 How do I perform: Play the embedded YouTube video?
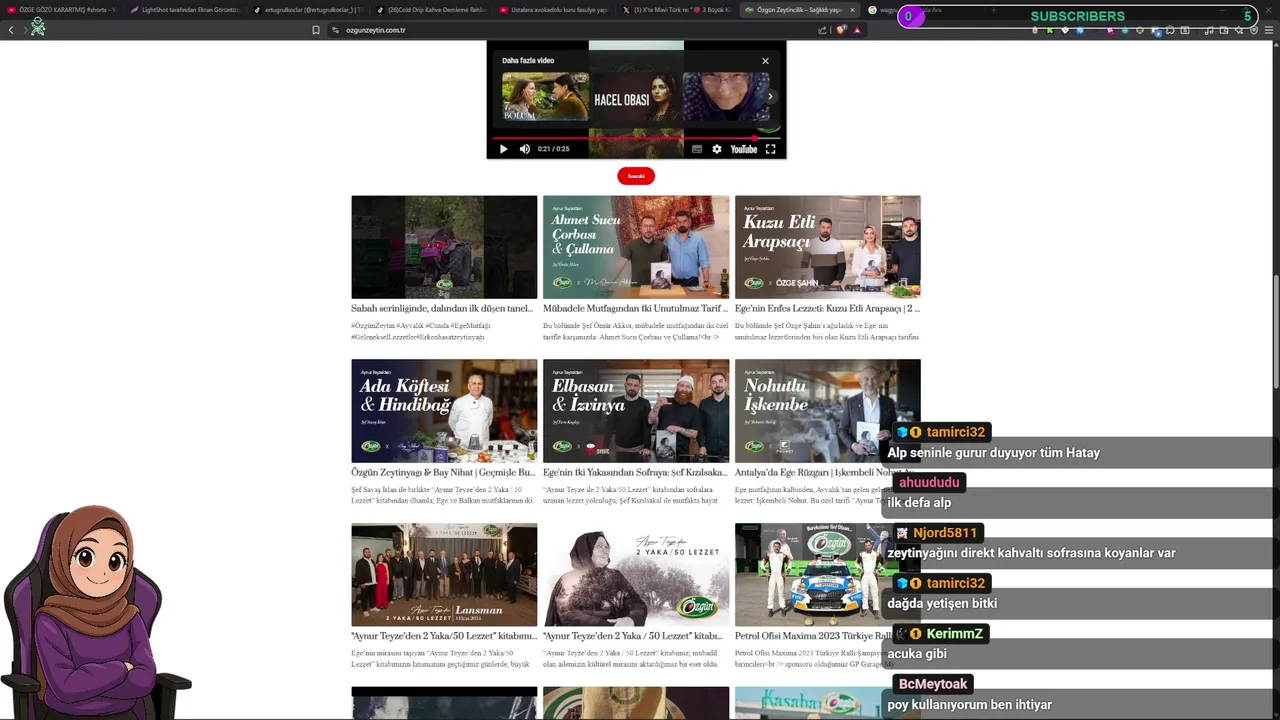(x=503, y=149)
